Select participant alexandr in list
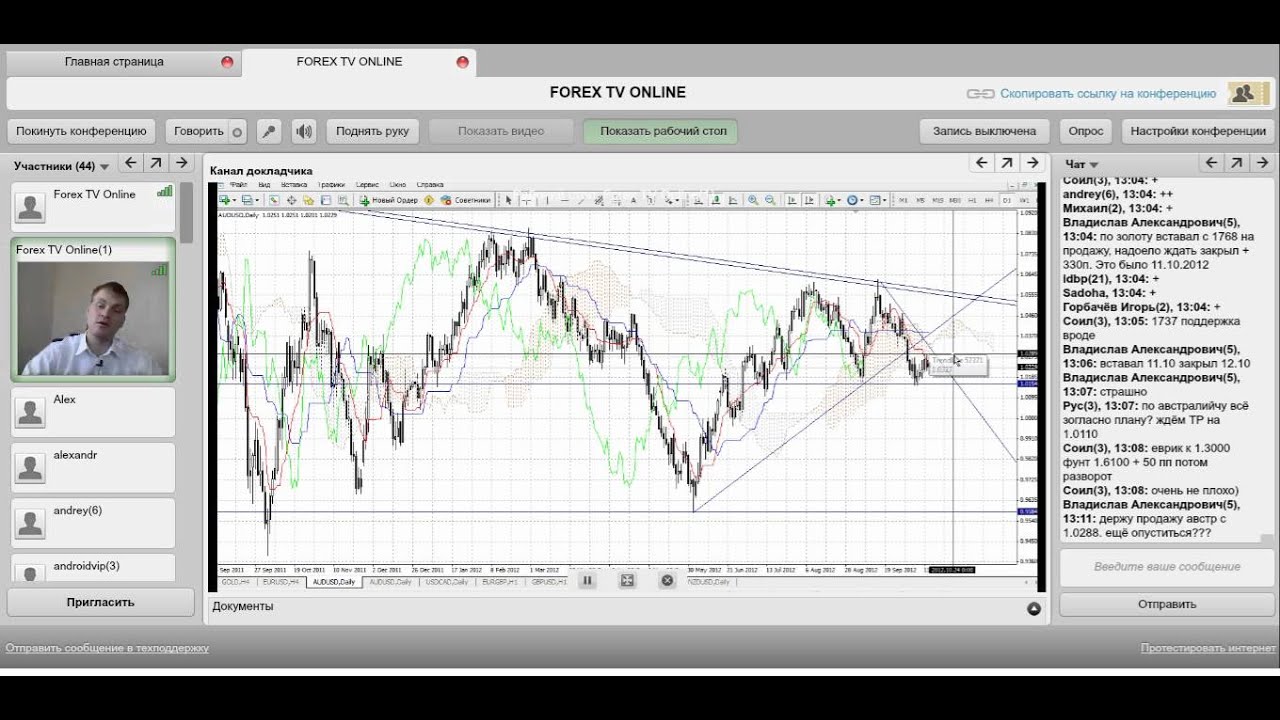 pyautogui.click(x=93, y=467)
